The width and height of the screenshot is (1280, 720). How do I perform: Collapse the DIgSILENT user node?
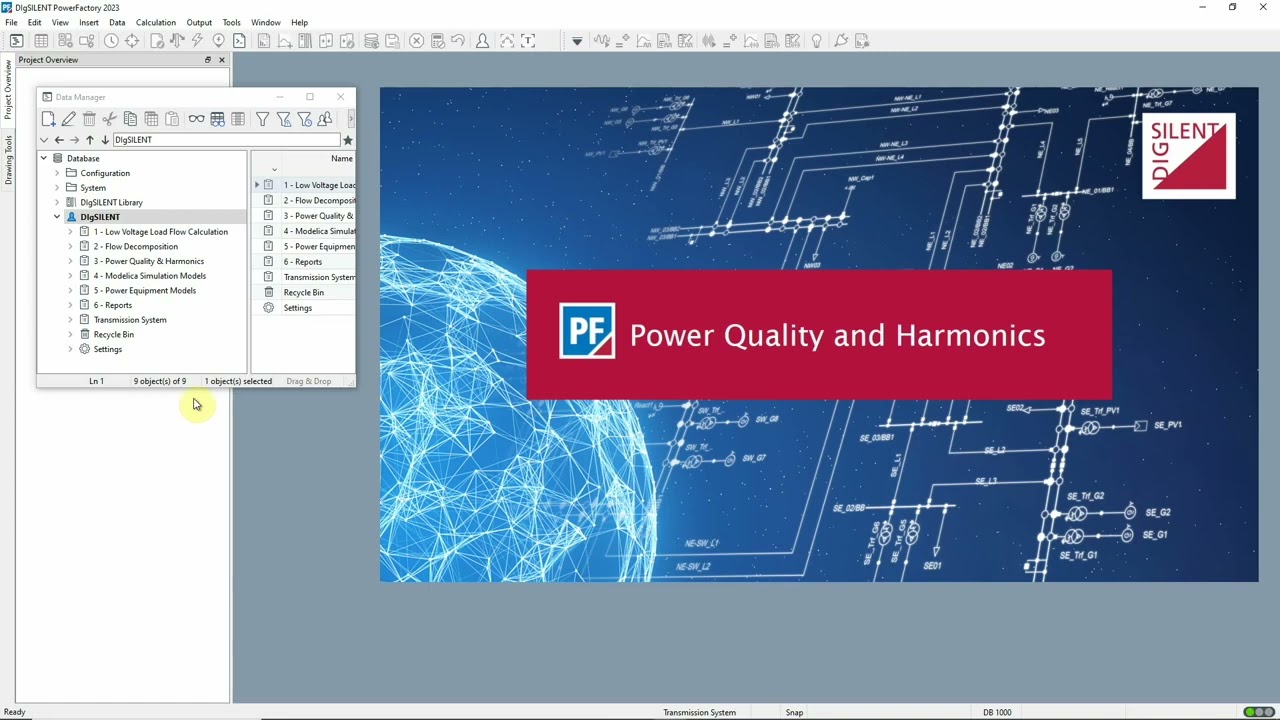[x=57, y=217]
